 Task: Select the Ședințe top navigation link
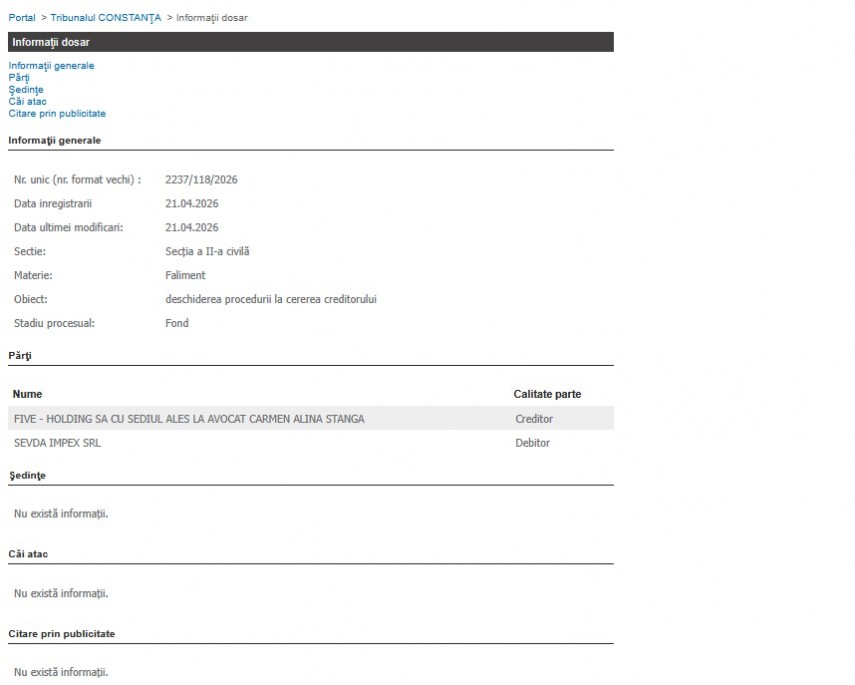pos(26,89)
